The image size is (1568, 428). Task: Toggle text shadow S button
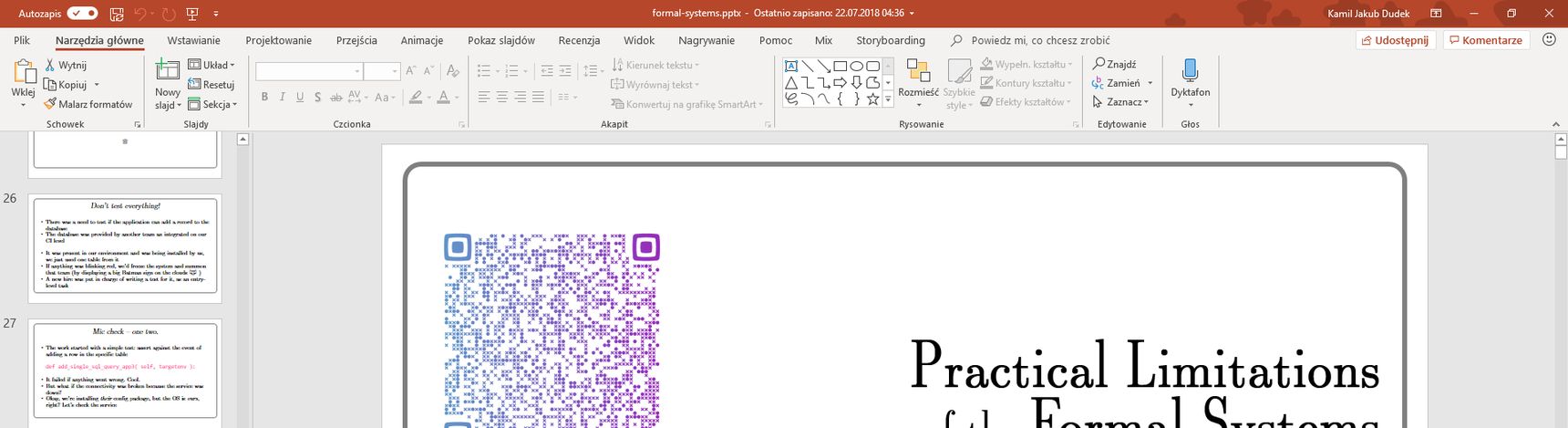pos(317,97)
